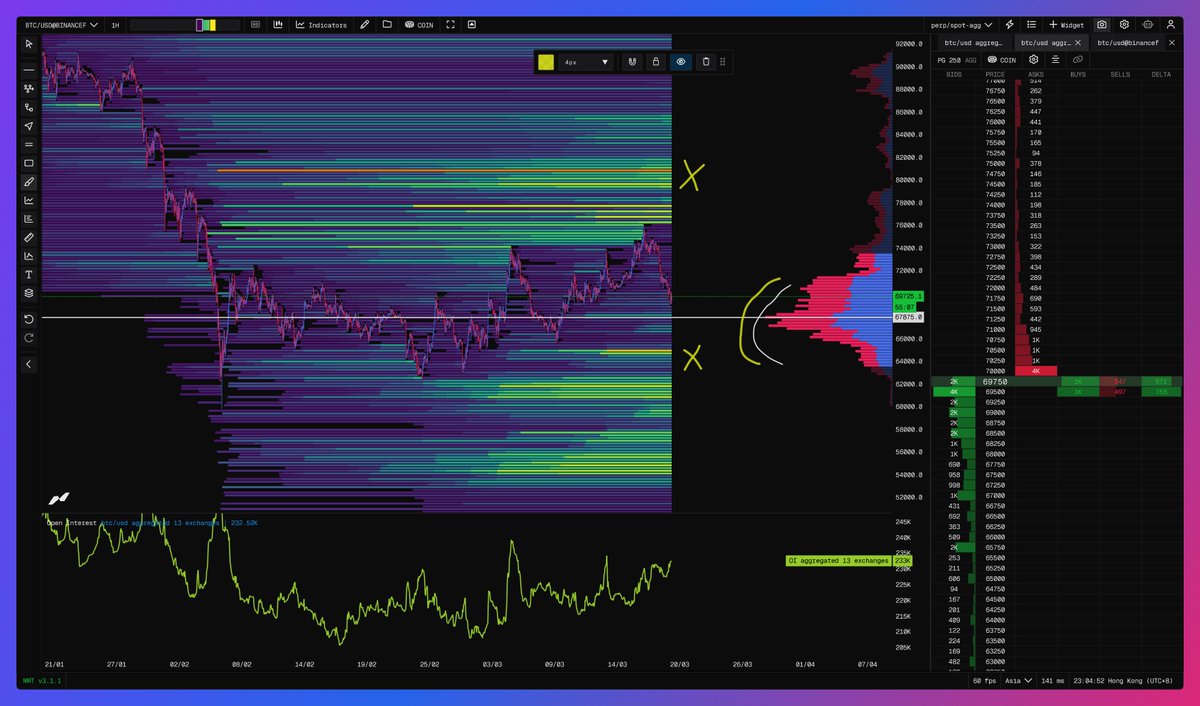
Task: Change the PG 250 price grouping
Action: point(949,60)
